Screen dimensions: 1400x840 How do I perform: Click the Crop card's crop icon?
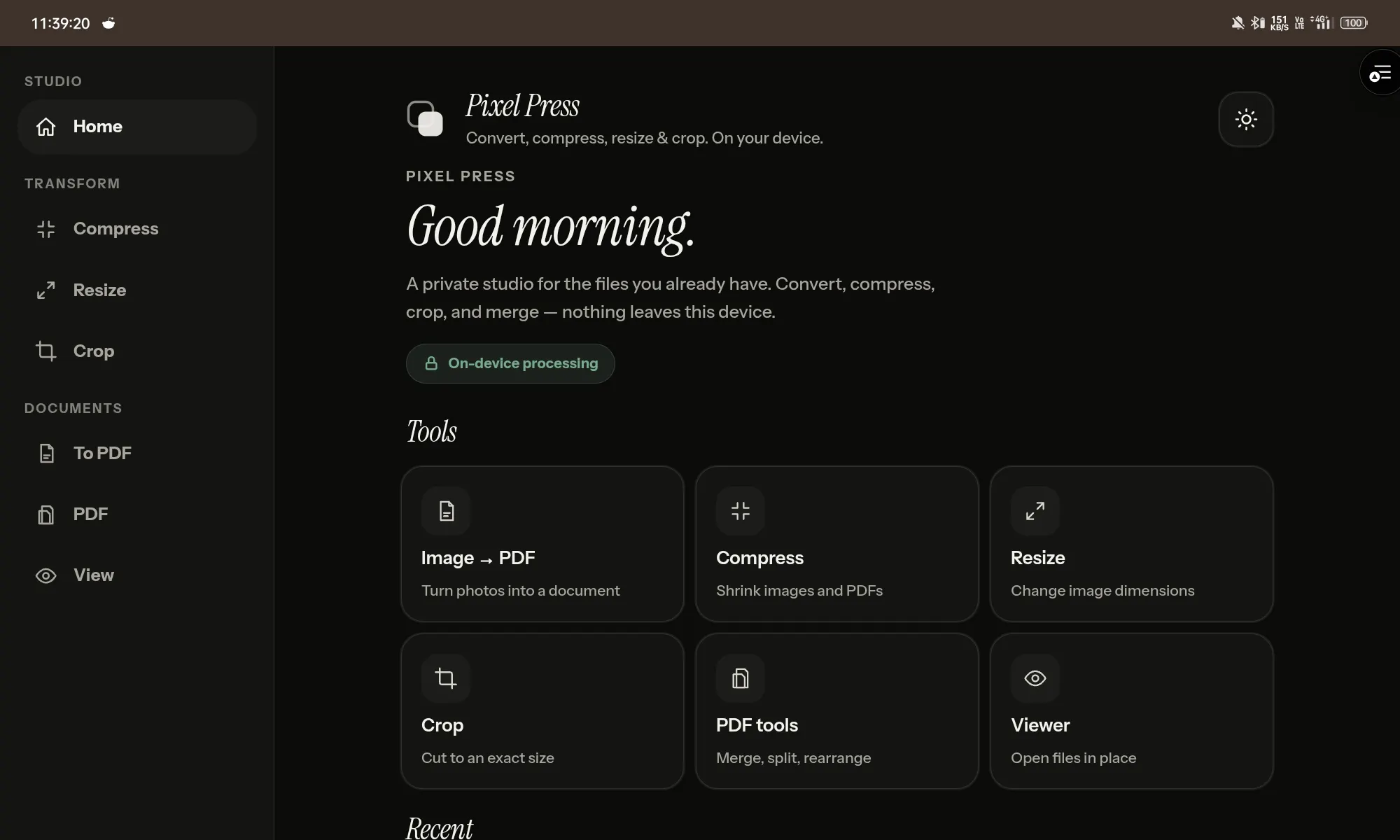click(446, 678)
